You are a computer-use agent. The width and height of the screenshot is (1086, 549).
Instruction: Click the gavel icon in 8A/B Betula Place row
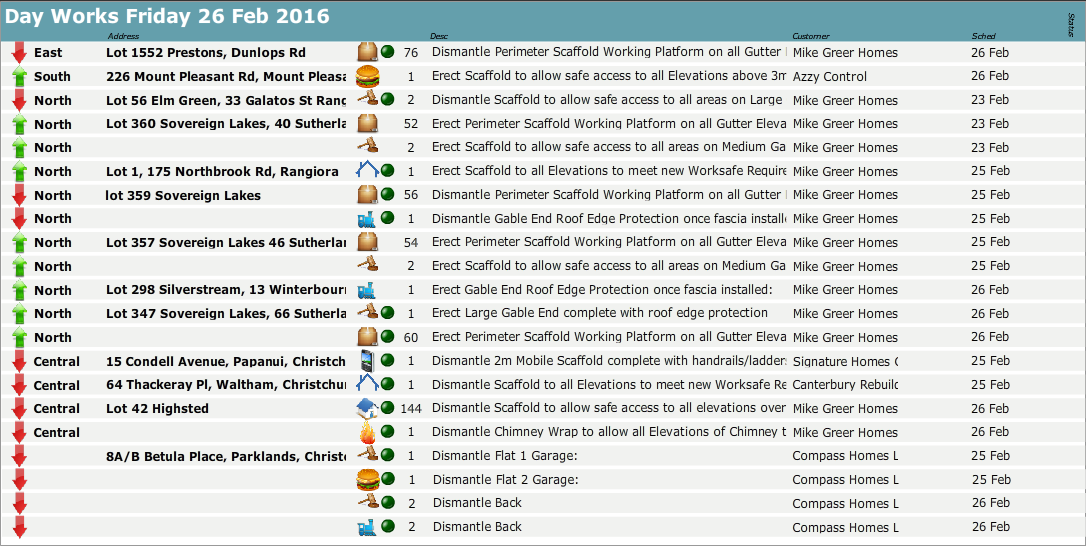[x=367, y=456]
